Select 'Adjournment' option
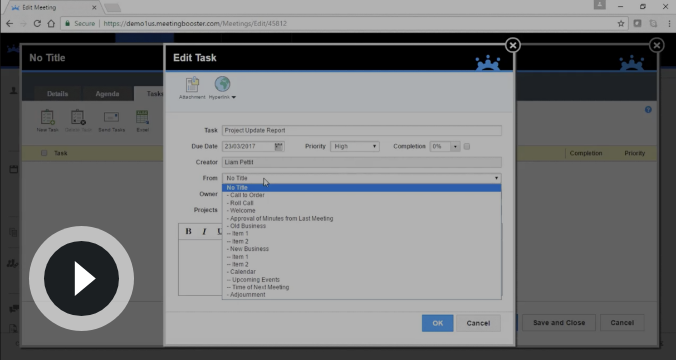 (x=362, y=295)
